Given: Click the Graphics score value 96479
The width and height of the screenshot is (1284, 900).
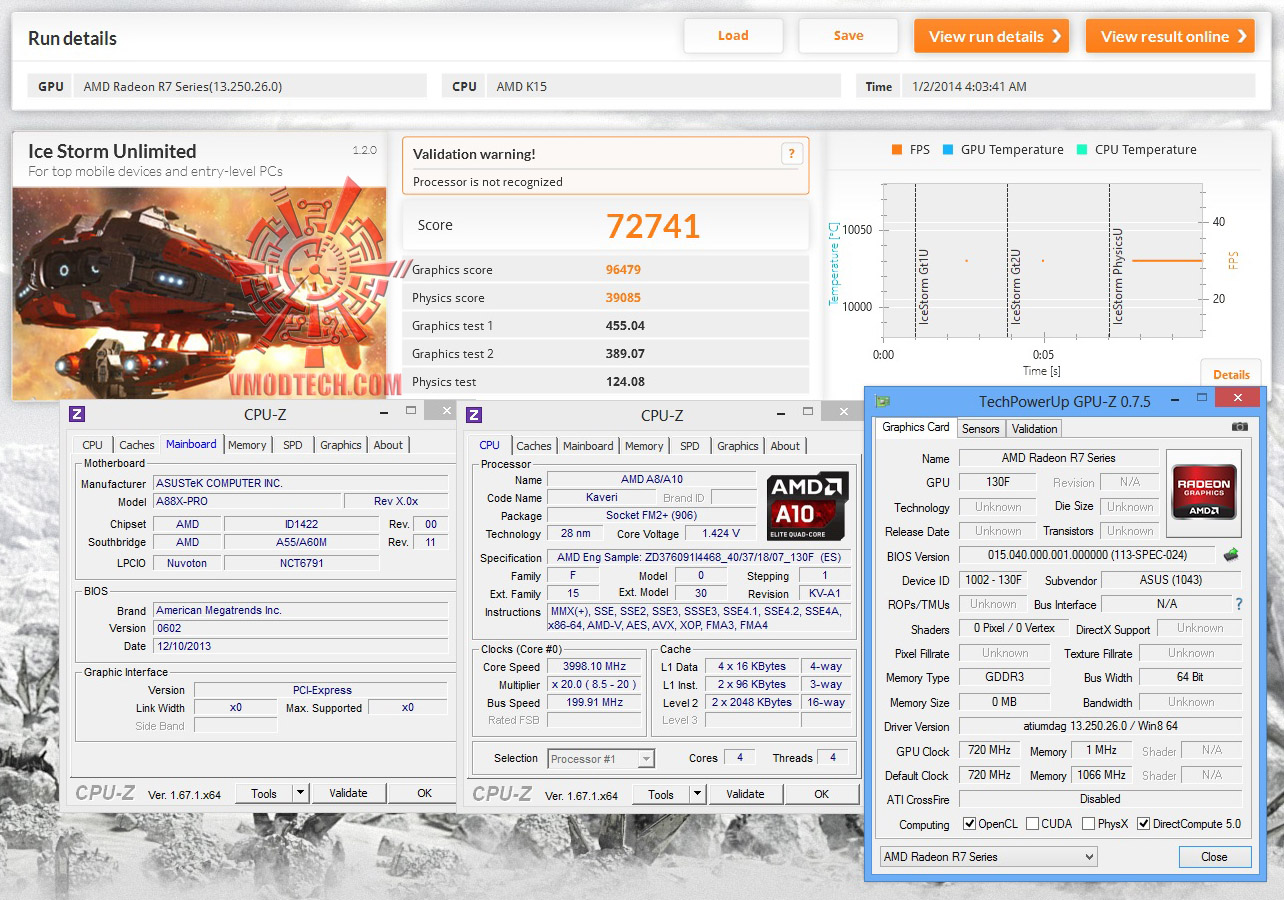Looking at the screenshot, I should click(x=623, y=270).
